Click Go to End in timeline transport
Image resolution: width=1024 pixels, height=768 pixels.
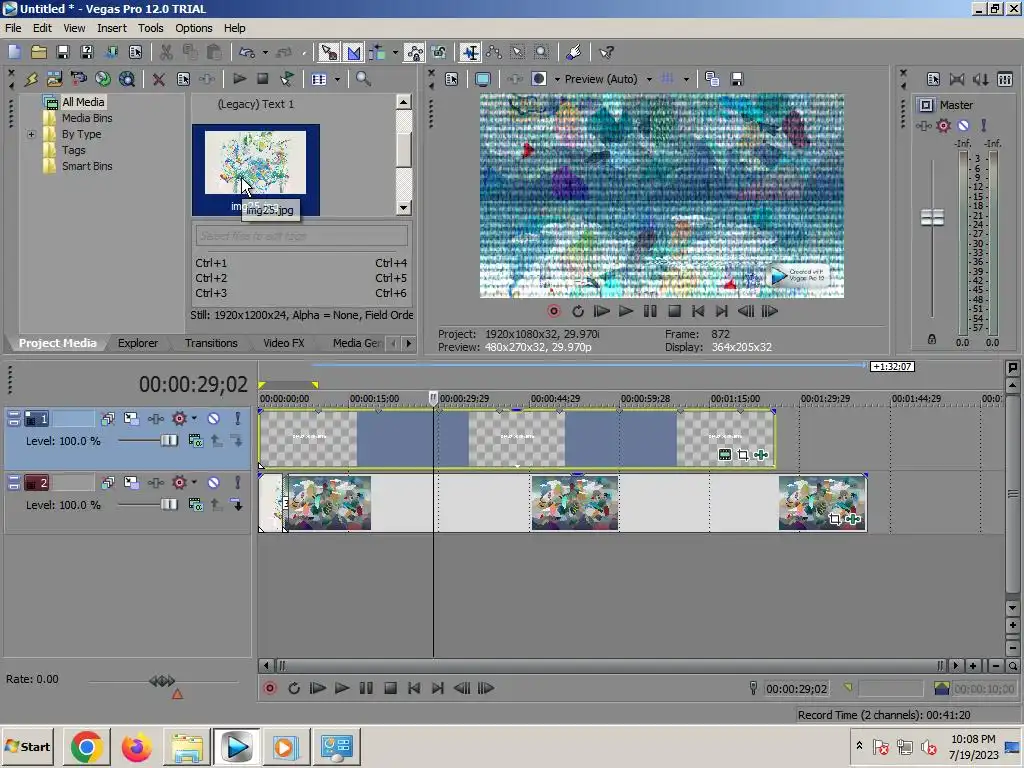click(x=438, y=688)
